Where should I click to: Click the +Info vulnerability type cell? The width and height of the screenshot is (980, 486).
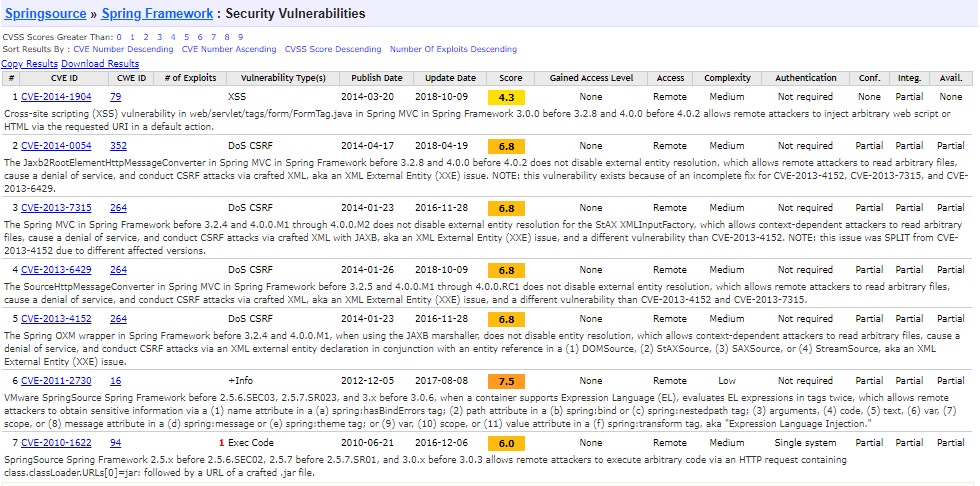click(241, 380)
